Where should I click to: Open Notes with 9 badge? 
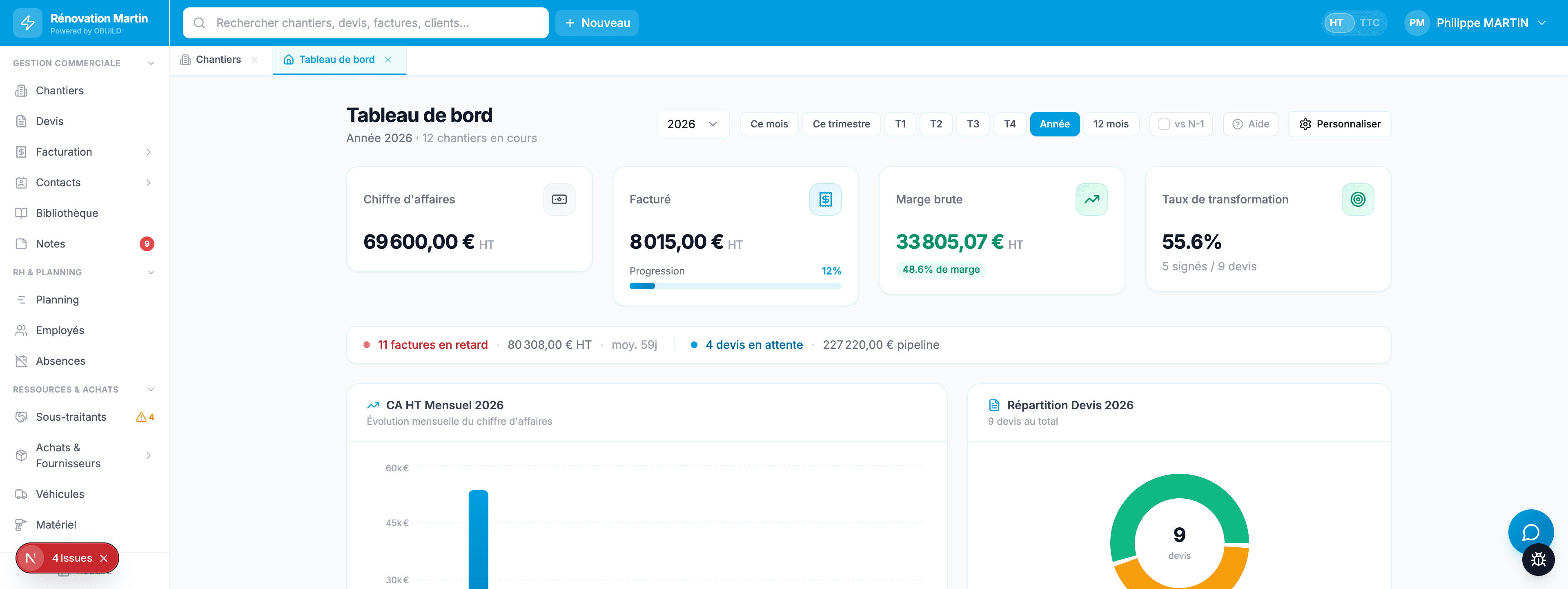coord(84,243)
